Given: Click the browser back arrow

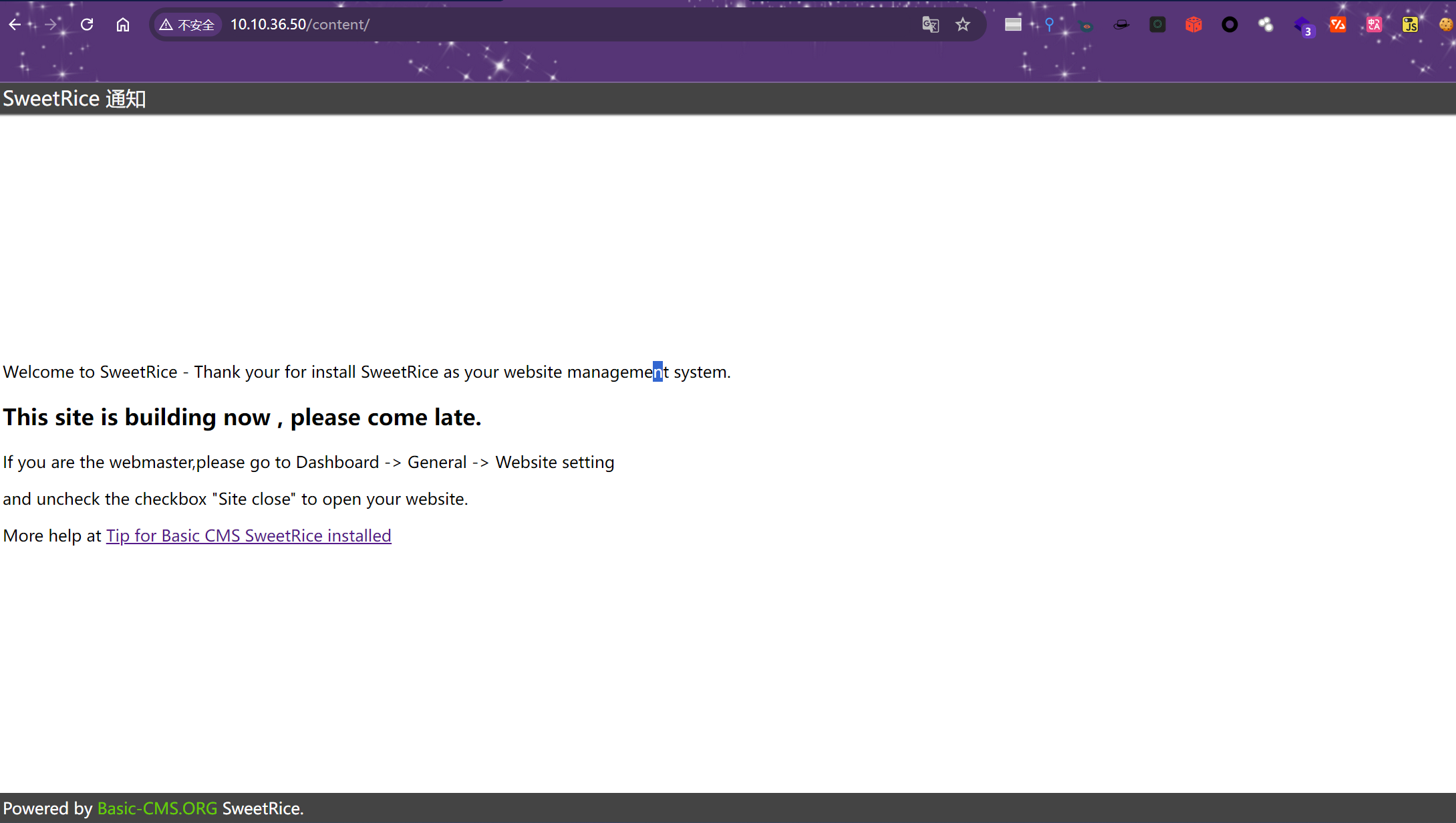Looking at the screenshot, I should click(15, 25).
